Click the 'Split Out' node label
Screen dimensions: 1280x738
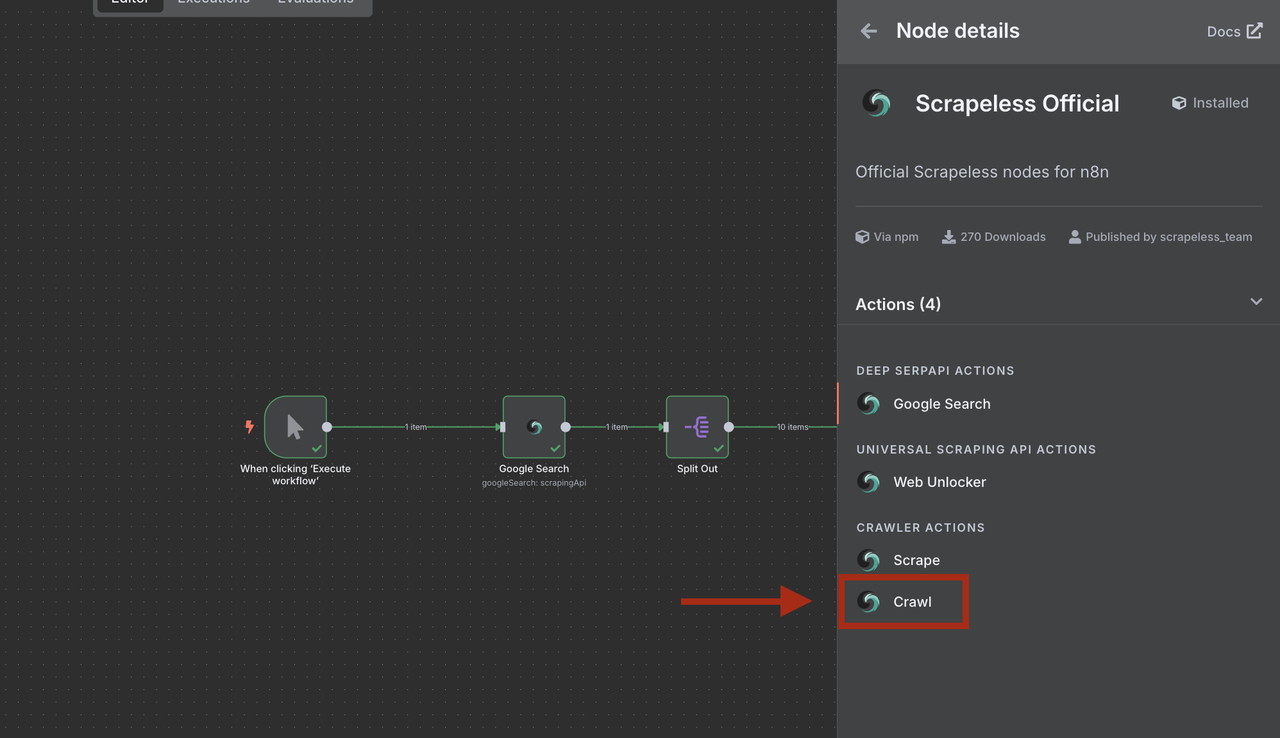point(697,469)
